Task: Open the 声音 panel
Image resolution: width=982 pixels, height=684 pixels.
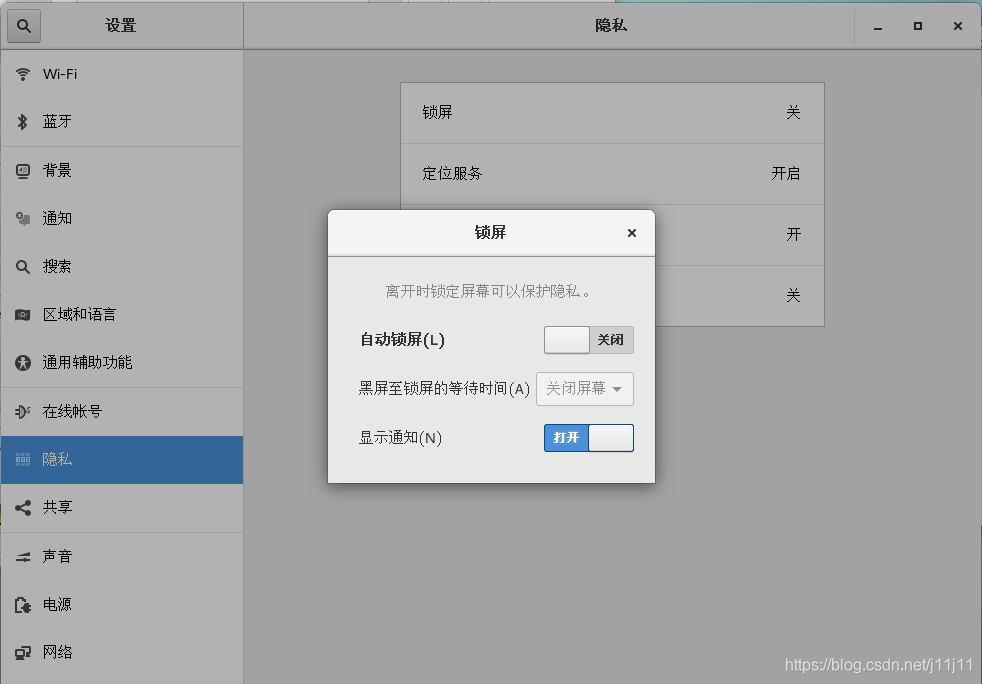Action: (x=122, y=556)
